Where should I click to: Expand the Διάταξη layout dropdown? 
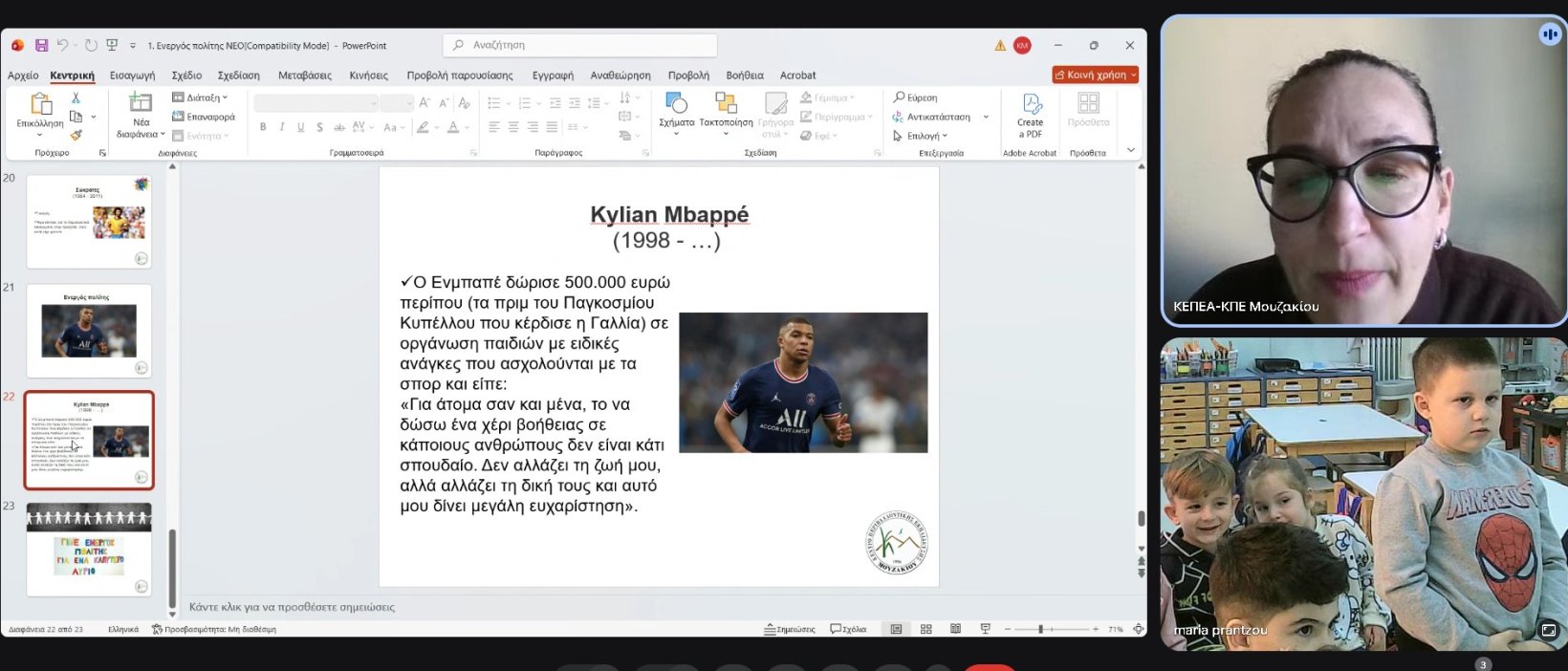coord(201,97)
